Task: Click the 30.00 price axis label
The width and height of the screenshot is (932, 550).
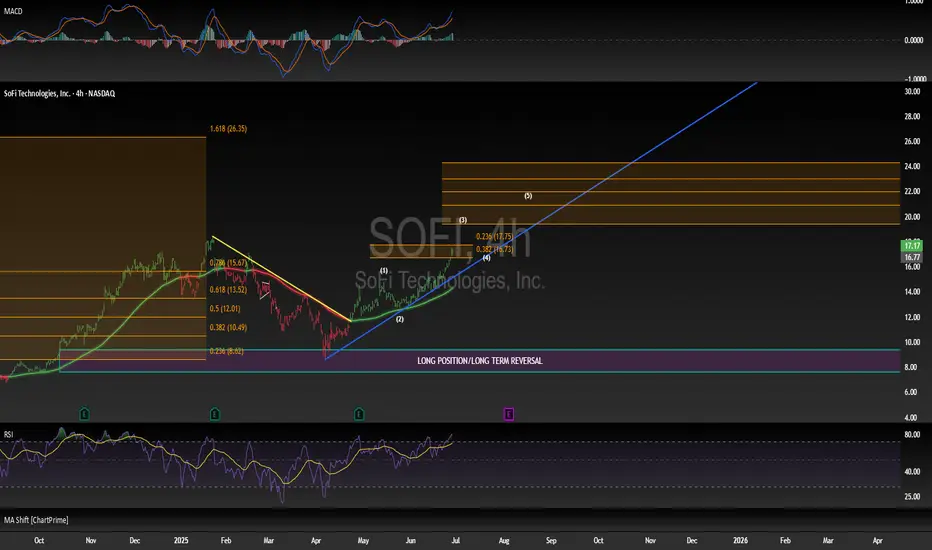Action: [912, 92]
